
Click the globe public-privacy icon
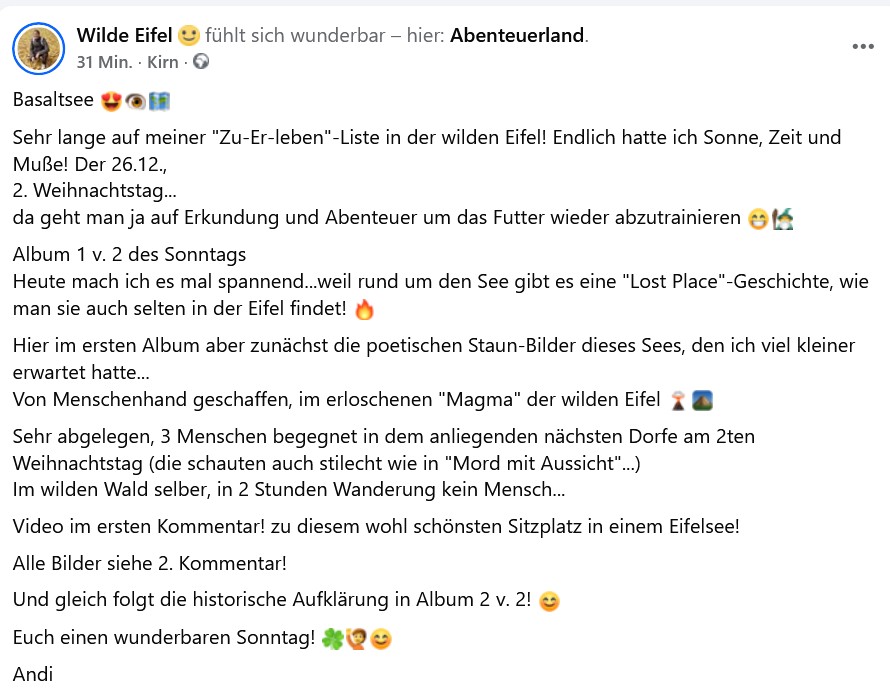point(201,62)
